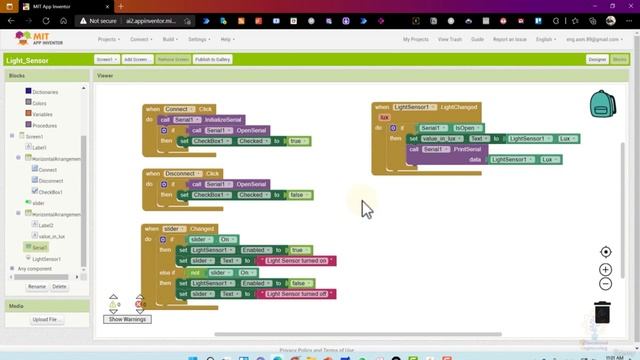Click Show Warnings button
The height and width of the screenshot is (360, 640).
[127, 319]
